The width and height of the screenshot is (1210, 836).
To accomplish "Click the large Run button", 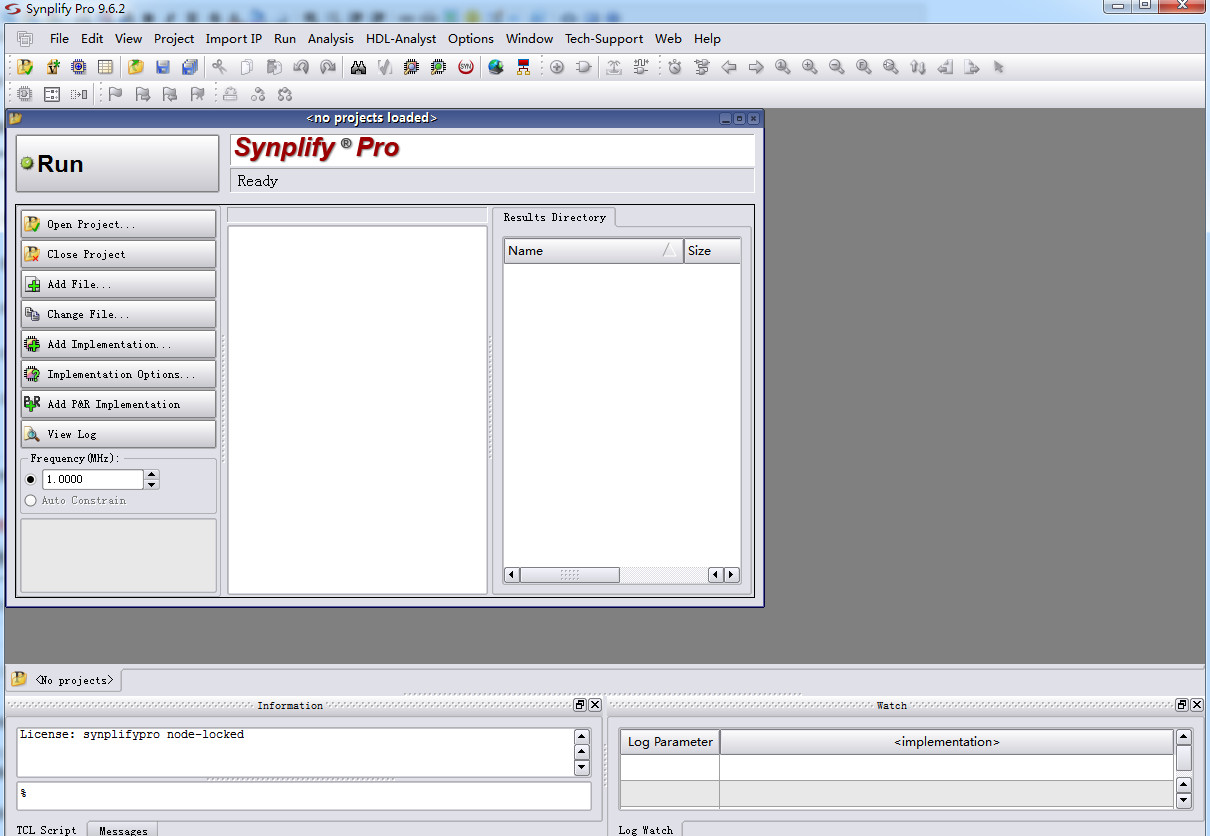I will 117,164.
